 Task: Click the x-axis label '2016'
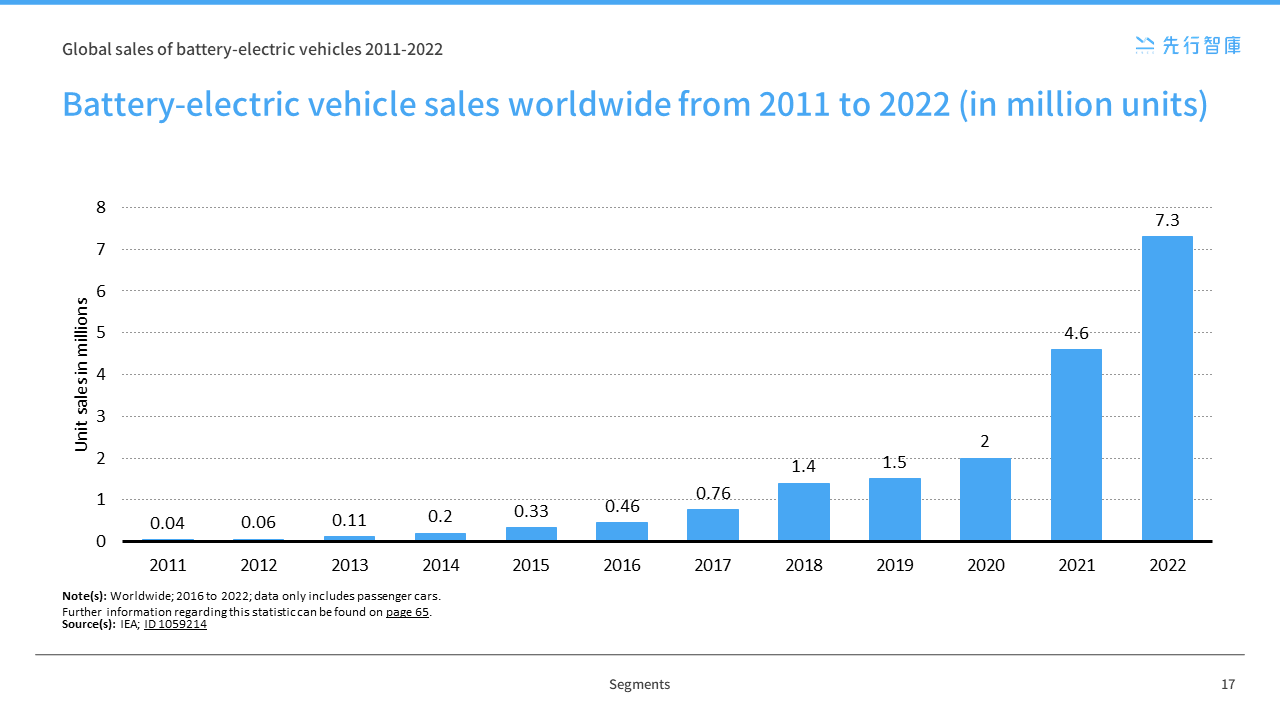[622, 566]
